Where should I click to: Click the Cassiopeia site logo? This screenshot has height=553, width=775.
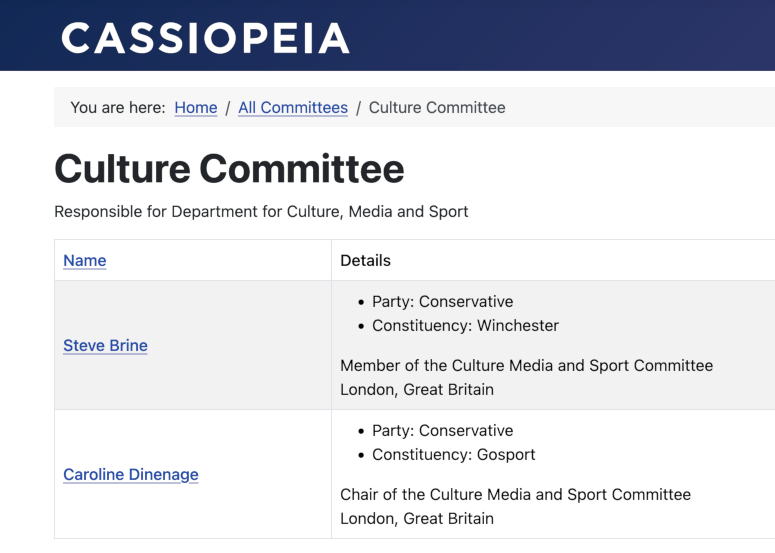(205, 38)
